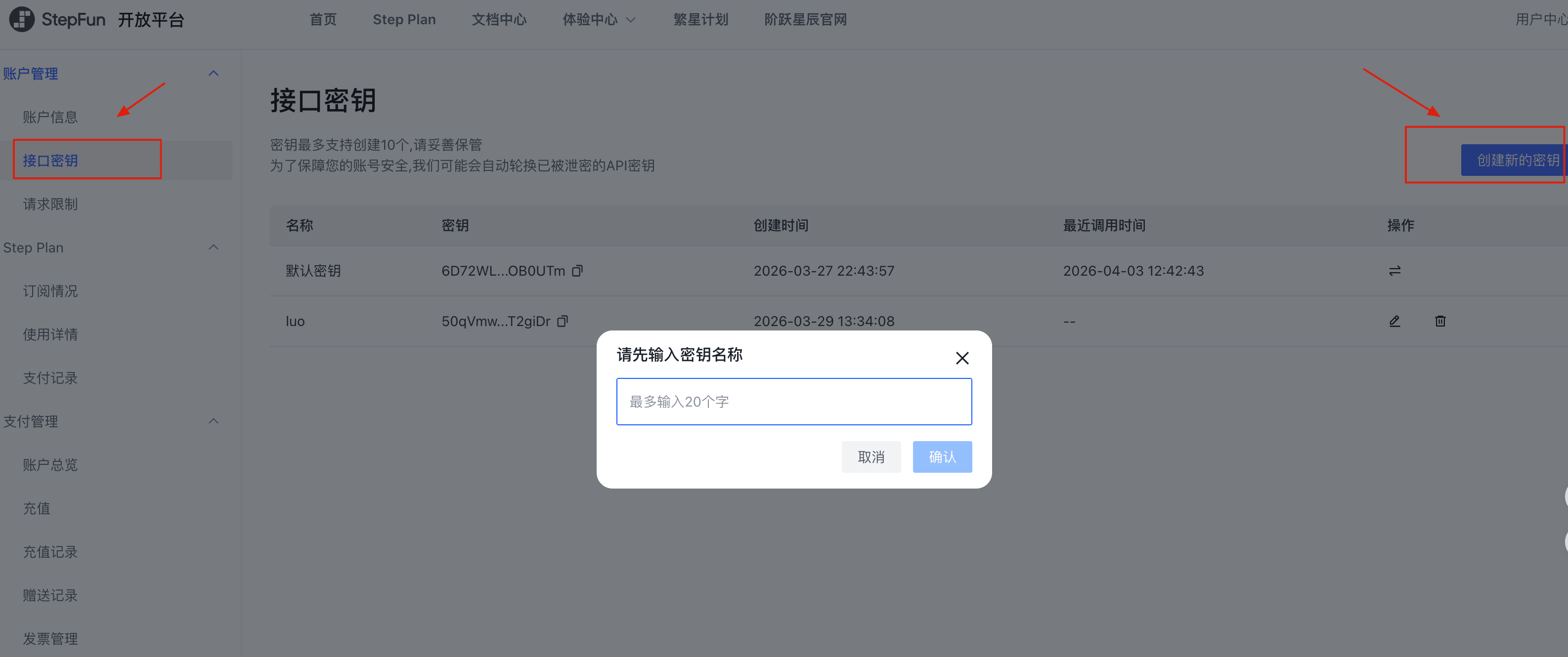Open 充值记录 in sidebar
The image size is (1568, 657).
(50, 552)
